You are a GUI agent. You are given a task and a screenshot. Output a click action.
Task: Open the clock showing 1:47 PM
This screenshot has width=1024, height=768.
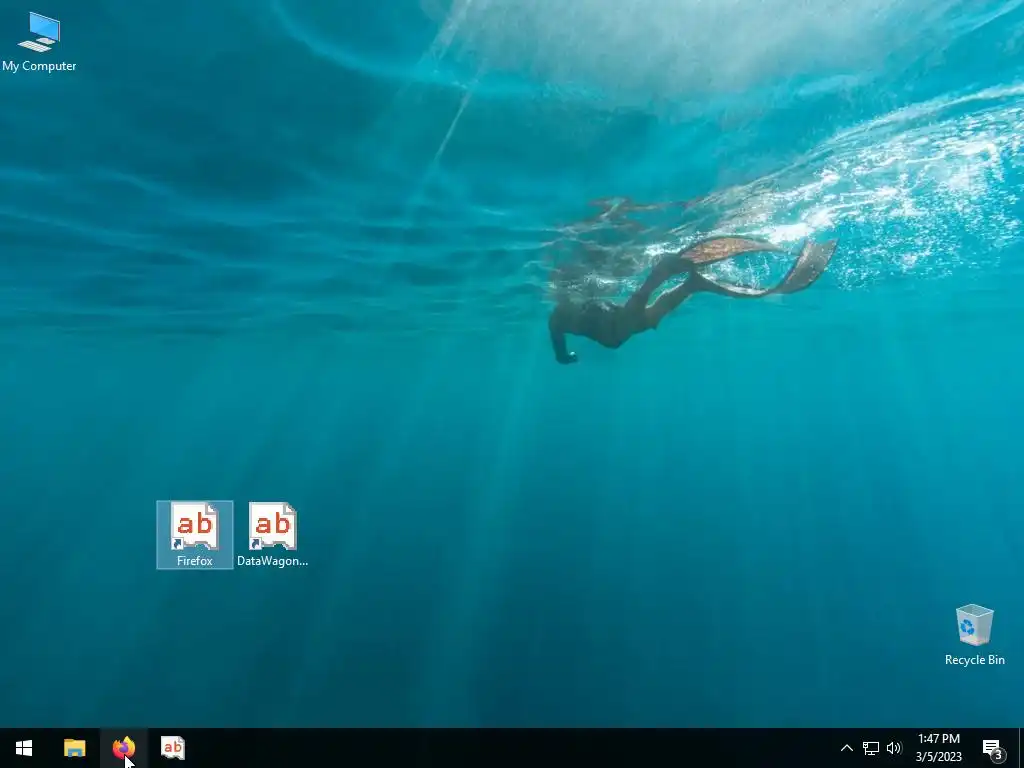click(938, 748)
